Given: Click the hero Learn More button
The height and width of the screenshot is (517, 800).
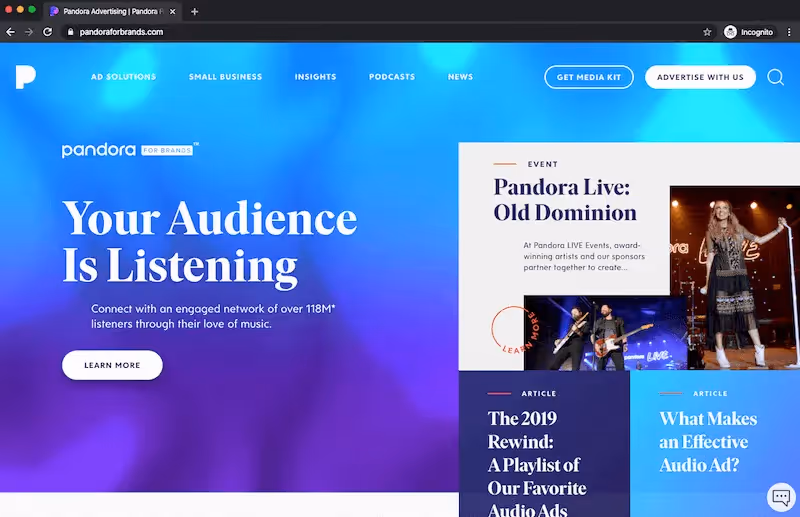Looking at the screenshot, I should pos(112,365).
